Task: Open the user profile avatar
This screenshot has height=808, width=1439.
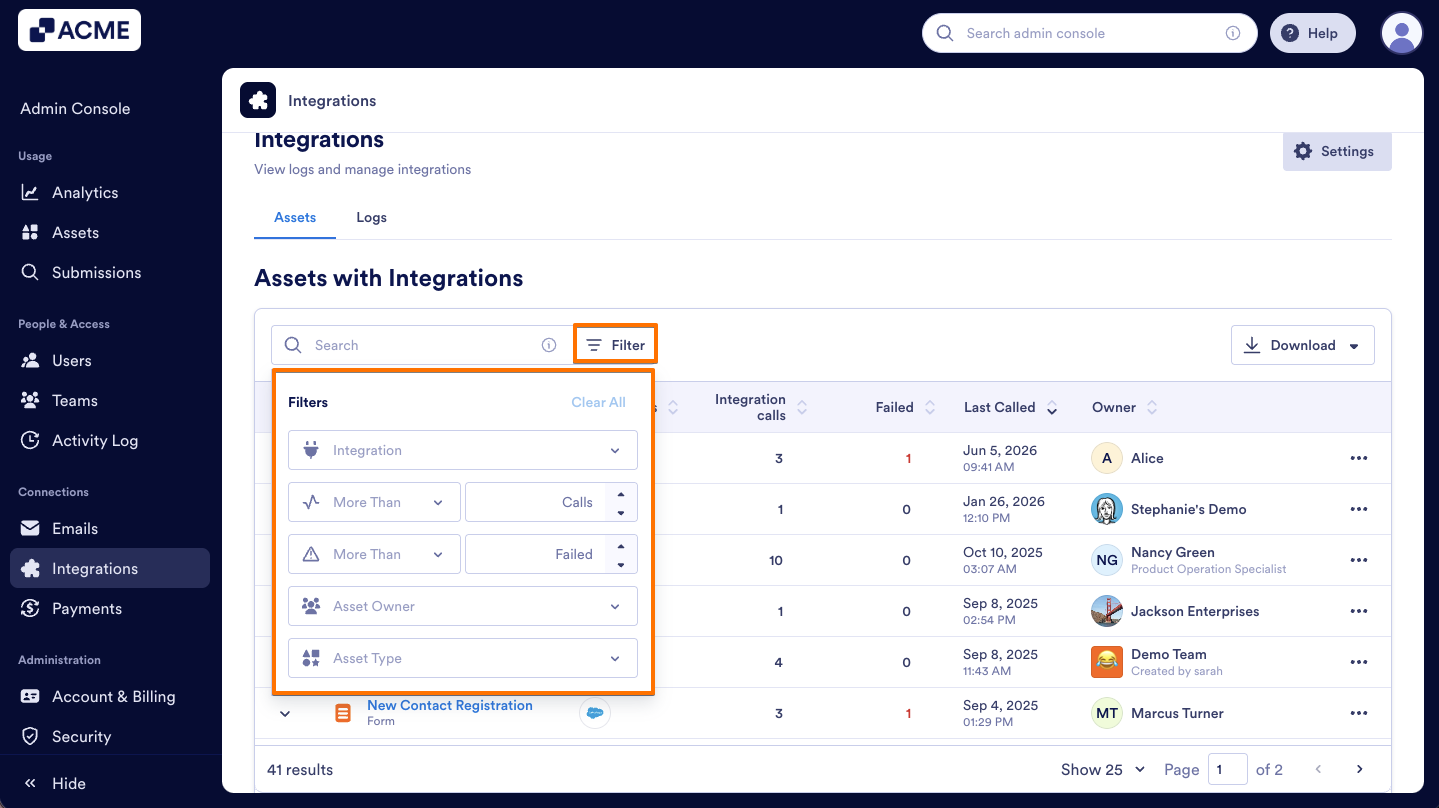Action: point(1401,33)
